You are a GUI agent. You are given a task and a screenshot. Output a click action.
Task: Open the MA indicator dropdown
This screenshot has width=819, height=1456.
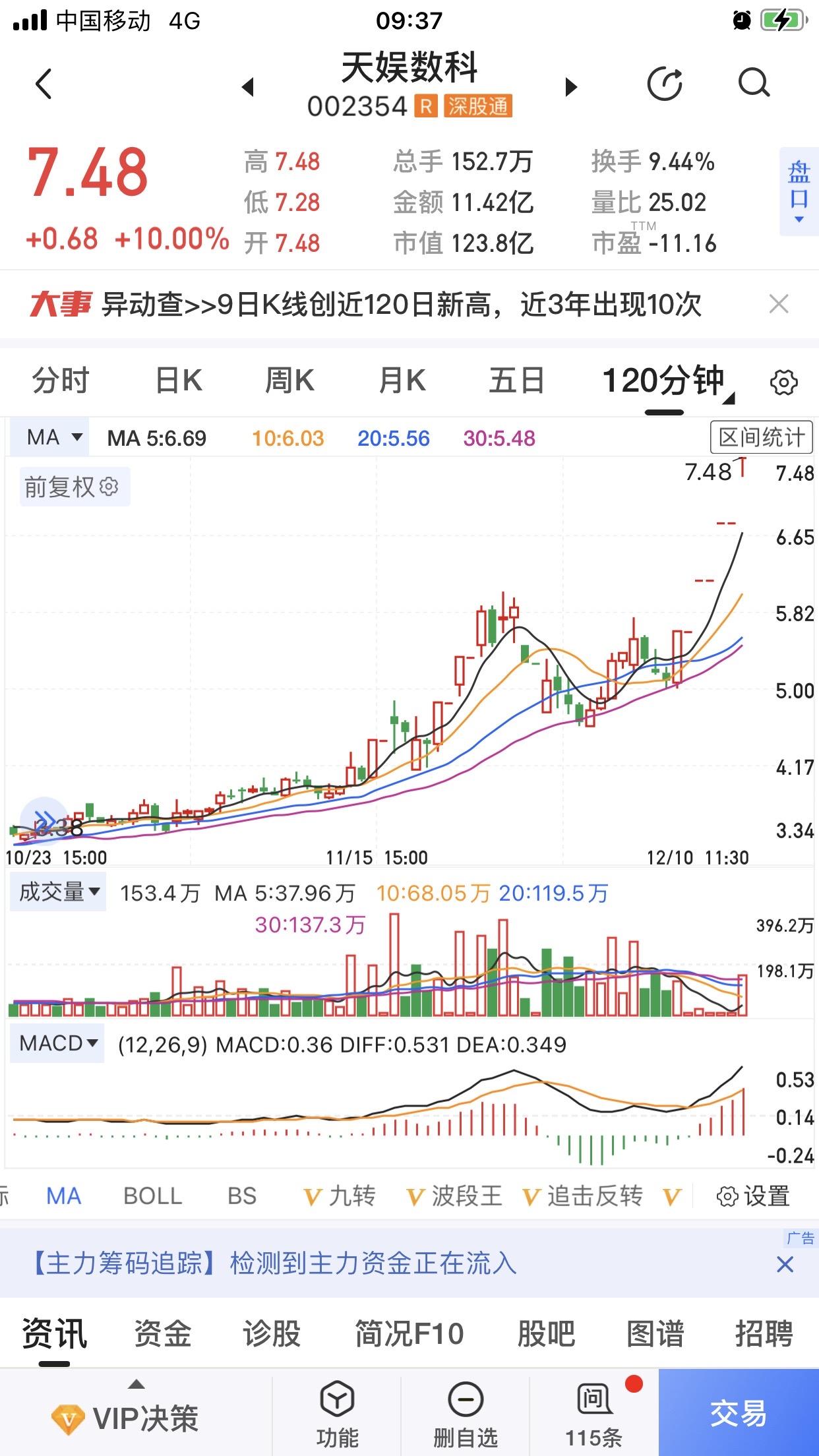coord(49,437)
